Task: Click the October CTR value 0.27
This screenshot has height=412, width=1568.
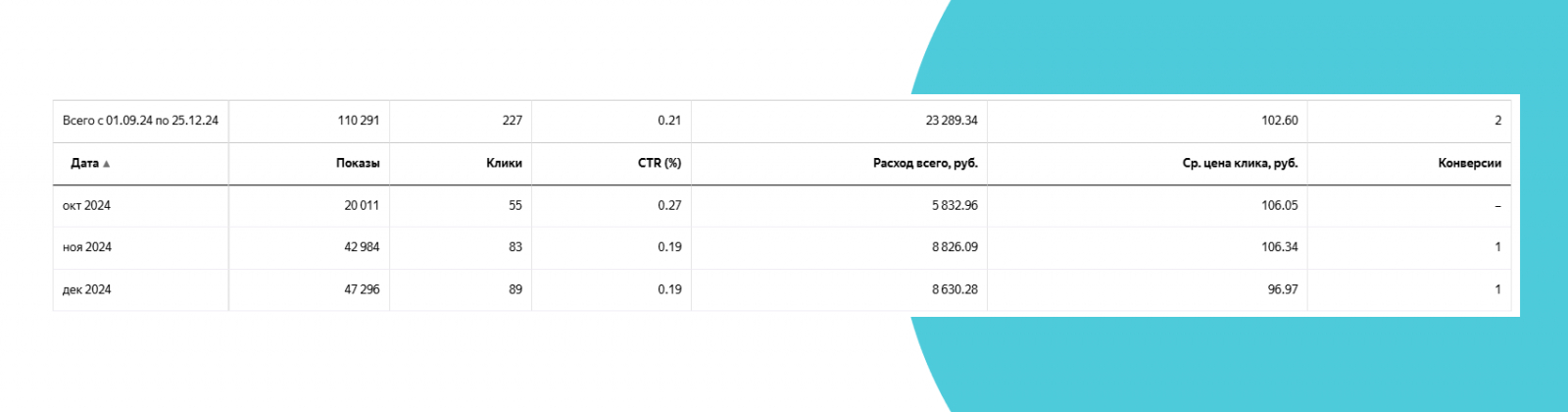Action: click(669, 205)
